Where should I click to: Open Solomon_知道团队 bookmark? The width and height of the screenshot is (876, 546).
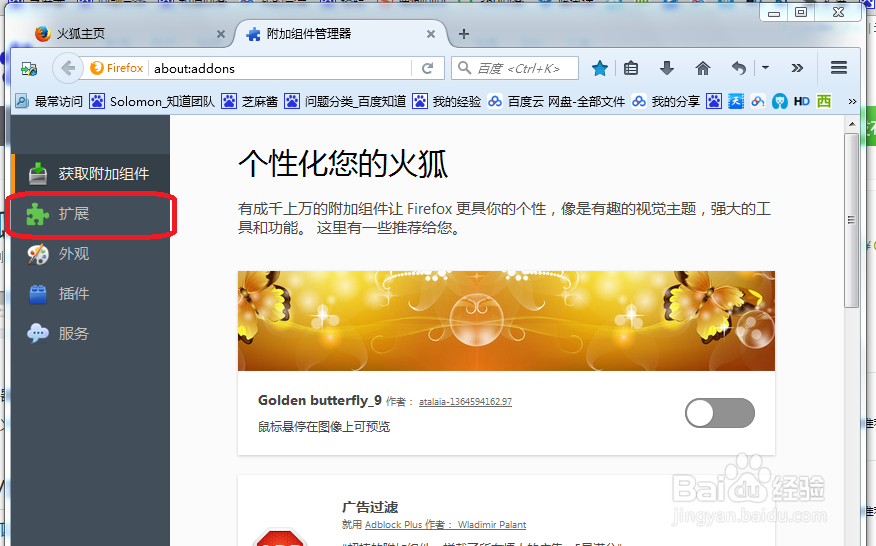coord(153,101)
